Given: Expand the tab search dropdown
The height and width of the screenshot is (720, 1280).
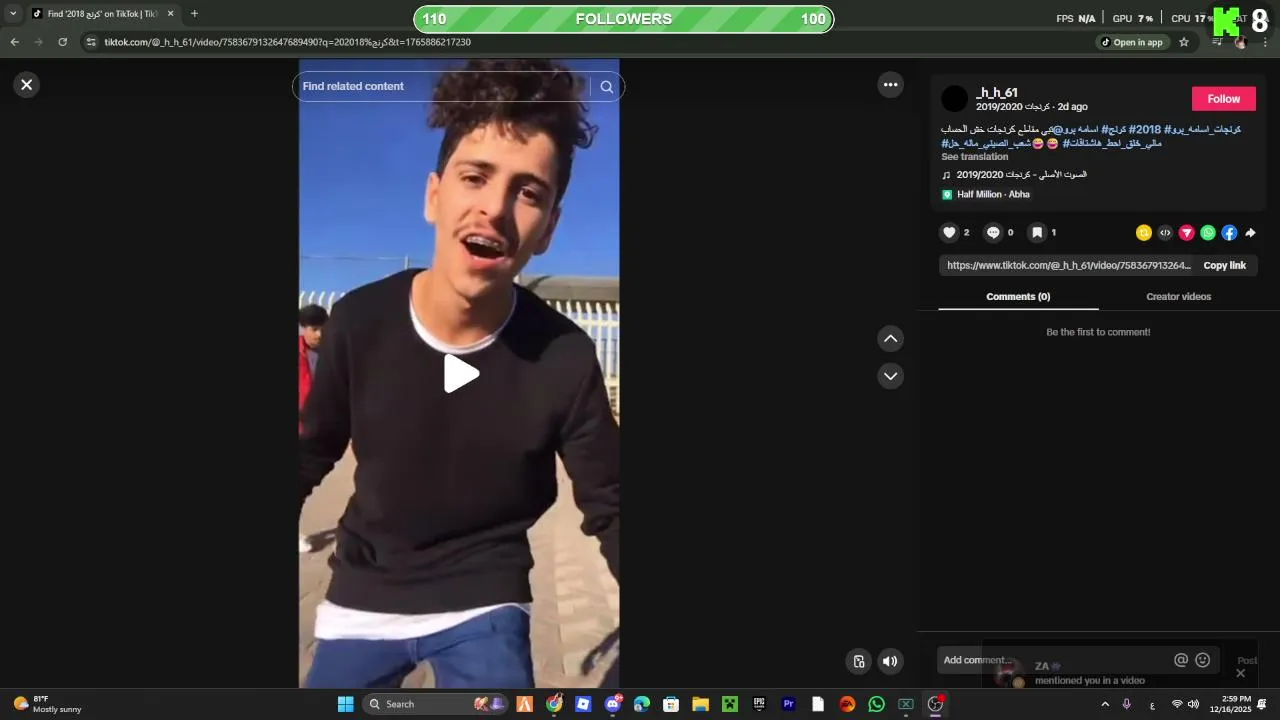Looking at the screenshot, I should (x=13, y=14).
